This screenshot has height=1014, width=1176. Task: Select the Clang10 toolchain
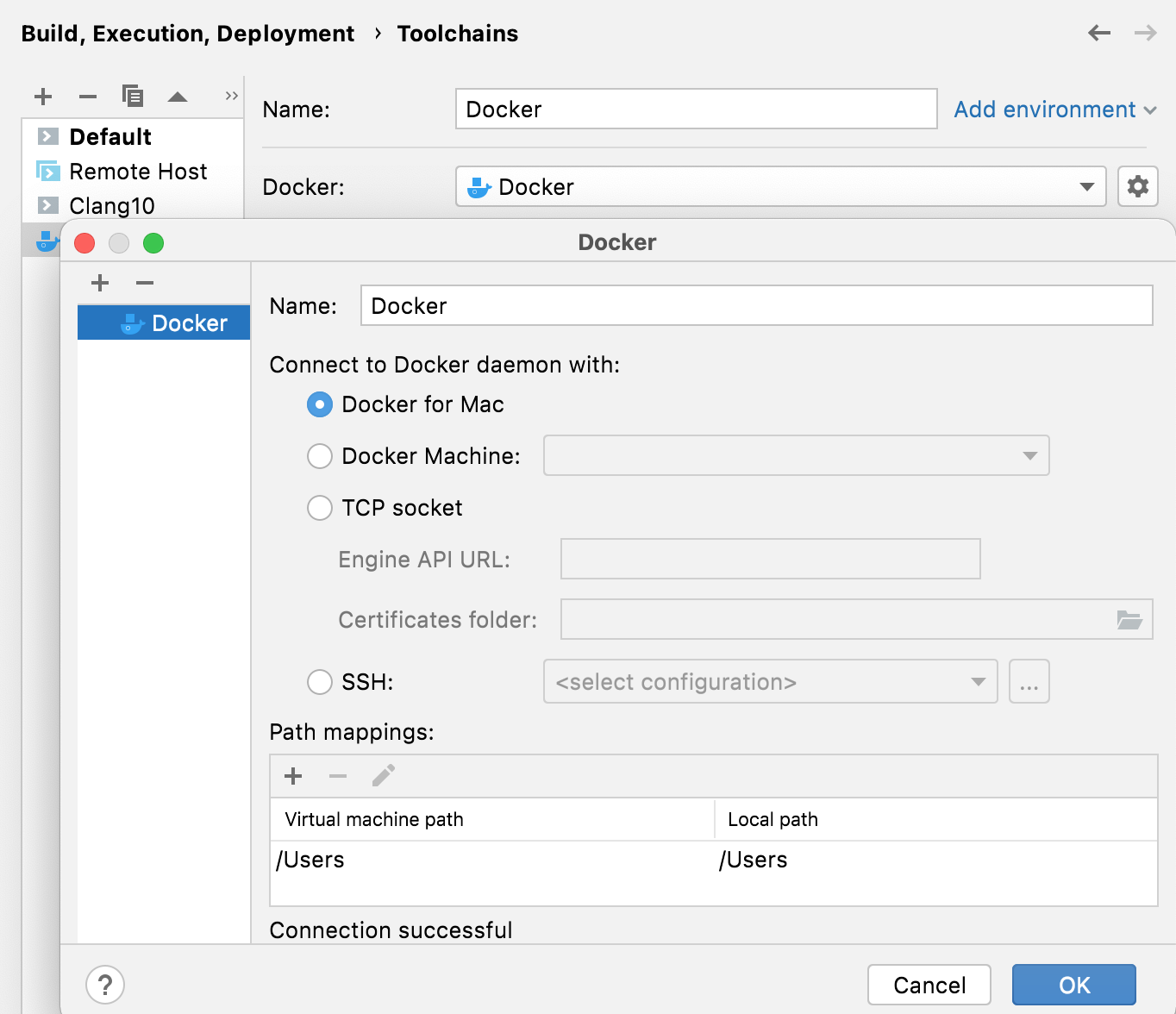[111, 205]
